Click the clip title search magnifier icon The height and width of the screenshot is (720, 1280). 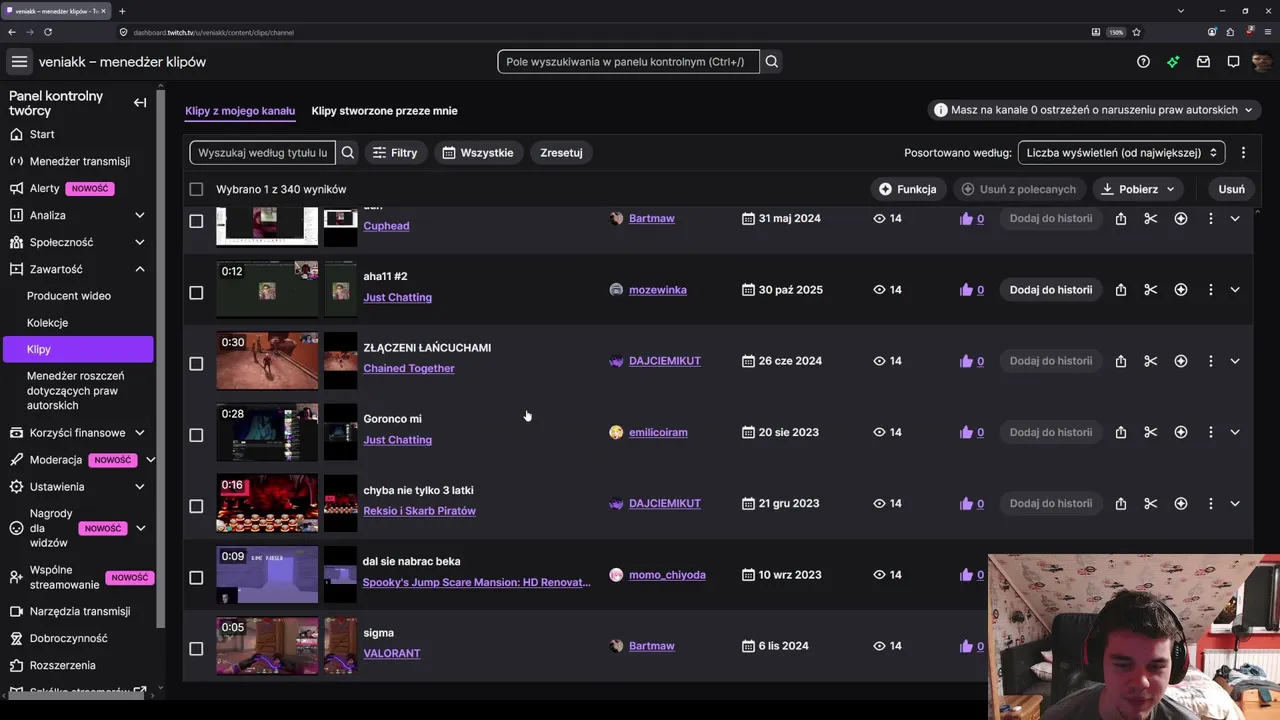click(x=348, y=153)
